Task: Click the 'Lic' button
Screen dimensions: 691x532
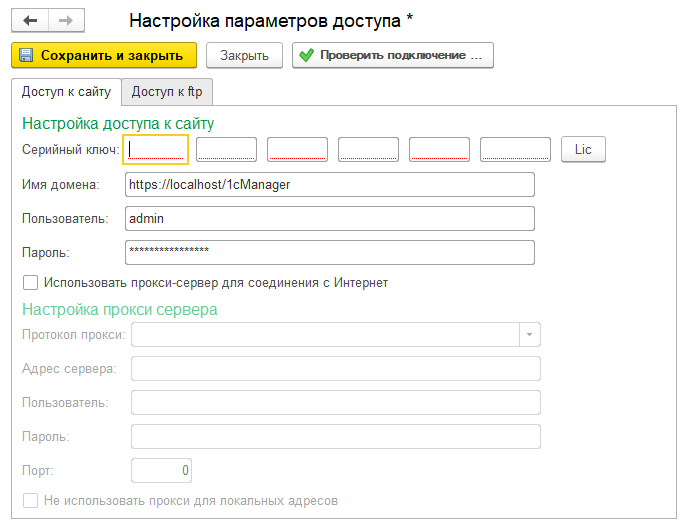Action: click(x=583, y=149)
